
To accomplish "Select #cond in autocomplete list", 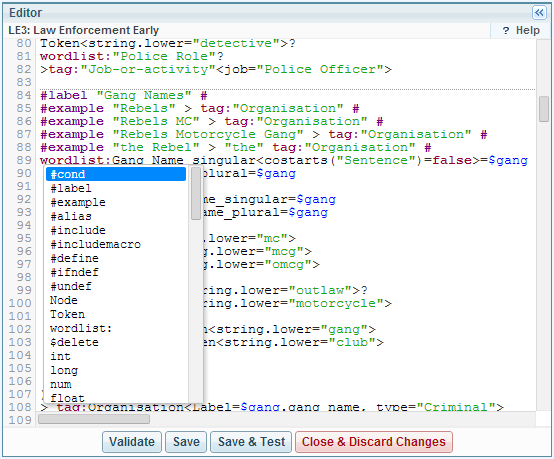I will [x=116, y=174].
